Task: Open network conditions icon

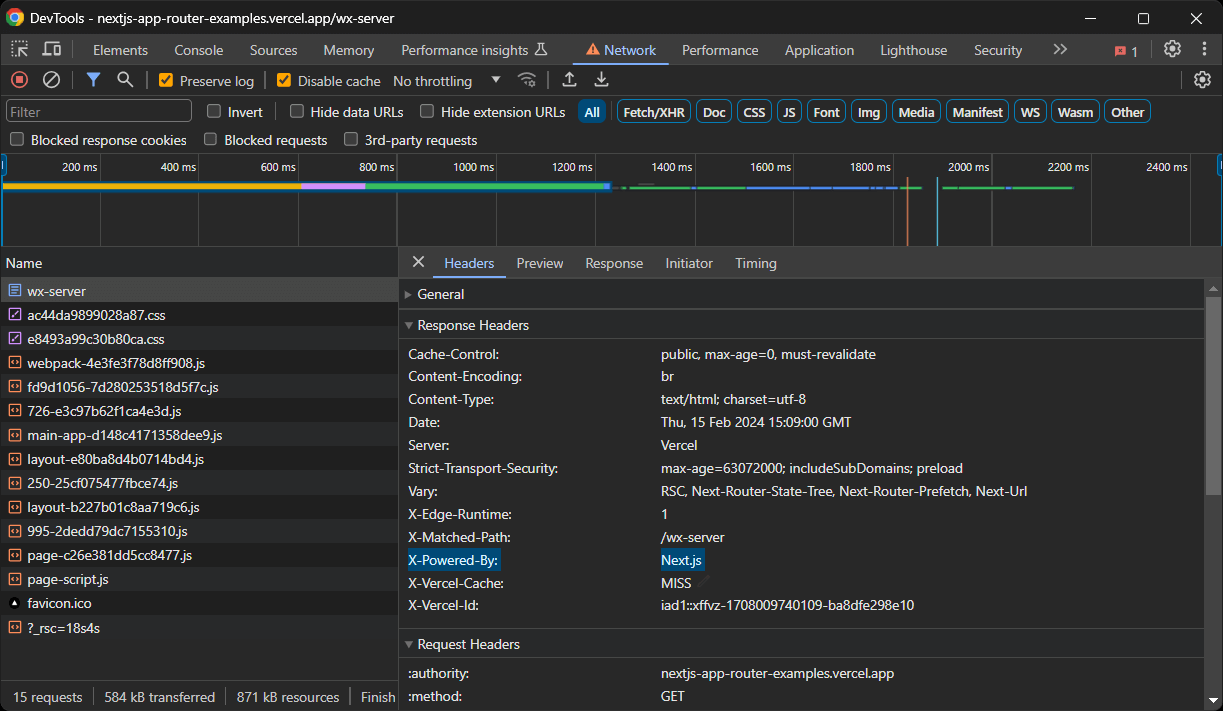Action: [527, 80]
